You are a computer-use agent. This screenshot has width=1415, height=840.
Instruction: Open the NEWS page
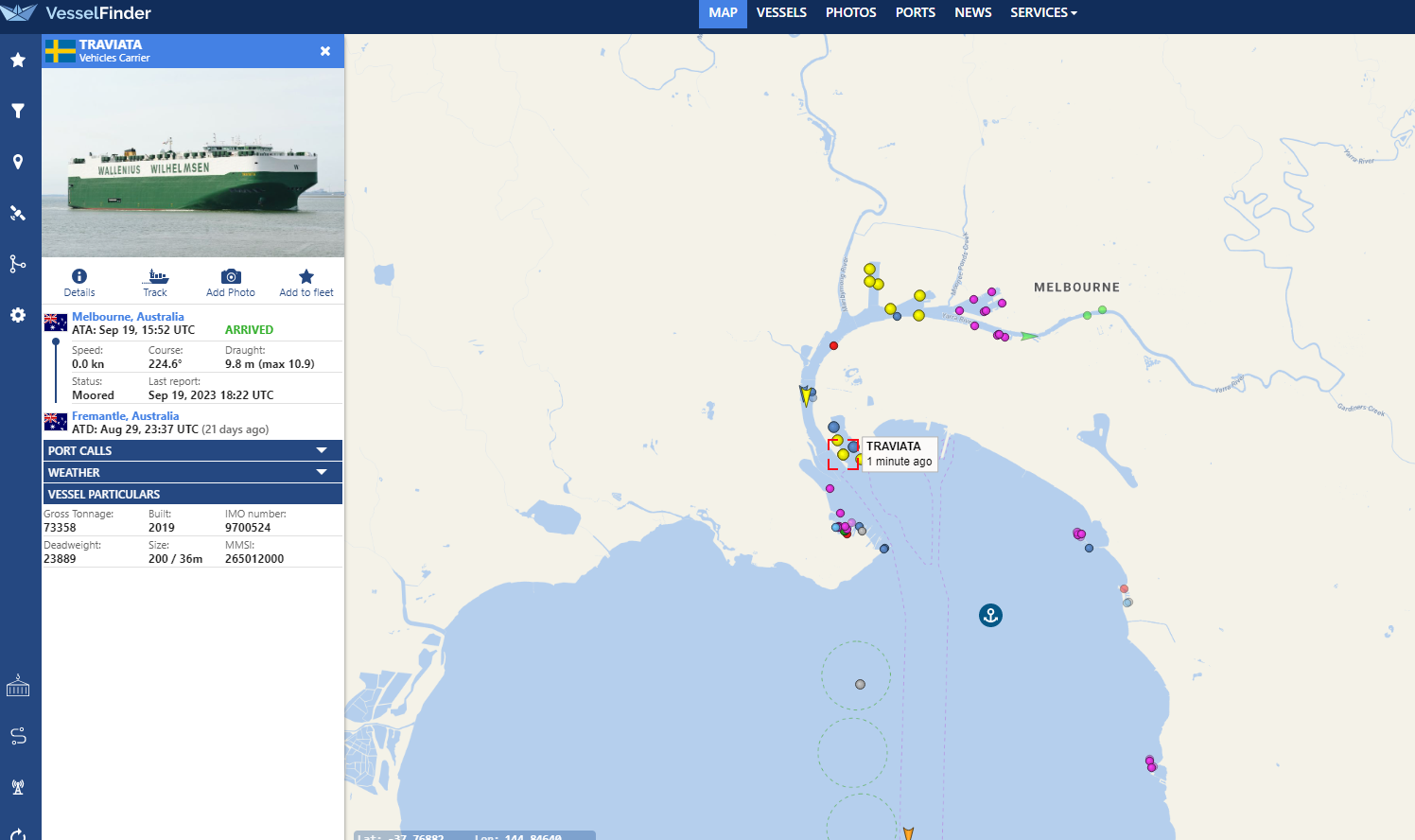tap(973, 12)
